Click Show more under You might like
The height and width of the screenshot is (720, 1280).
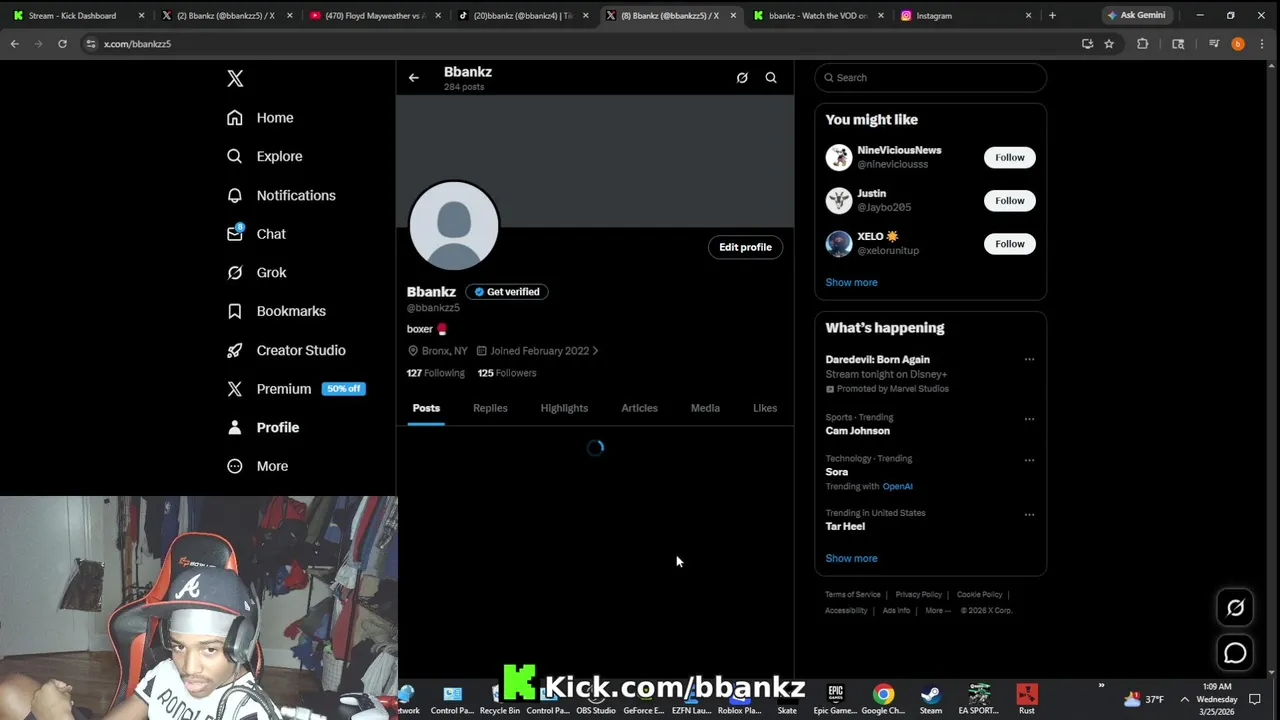tap(851, 282)
